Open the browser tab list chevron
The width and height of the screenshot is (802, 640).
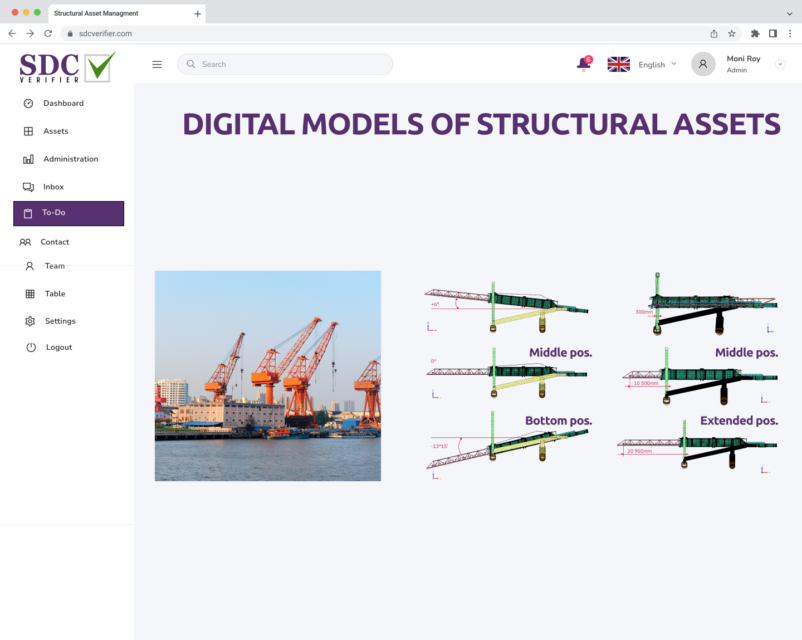pos(789,13)
